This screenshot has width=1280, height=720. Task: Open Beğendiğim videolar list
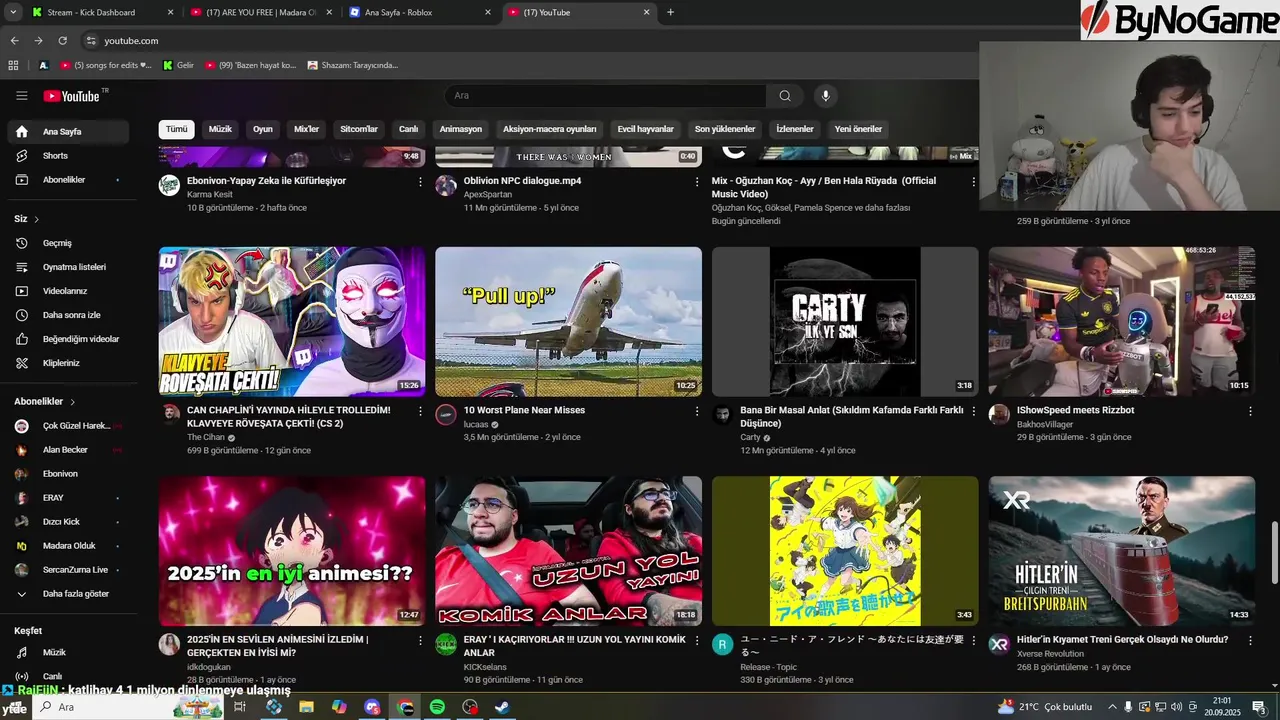68,339
